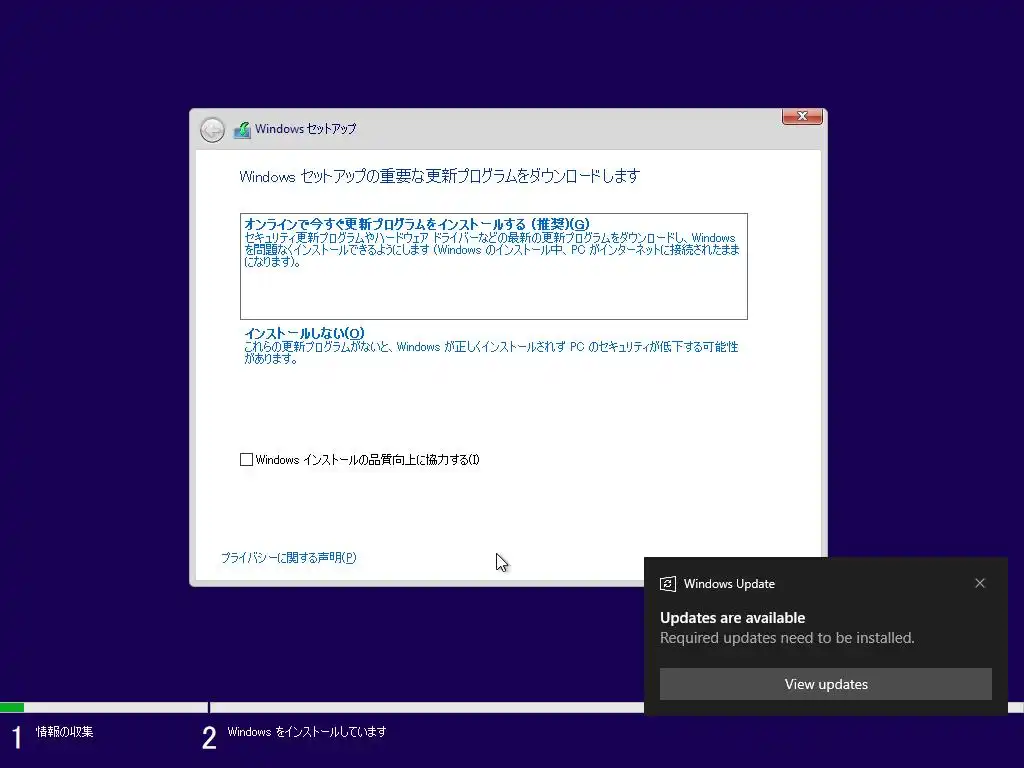This screenshot has height=768, width=1024.
Task: Click step 1 情報の収集 label
Action: click(x=64, y=731)
